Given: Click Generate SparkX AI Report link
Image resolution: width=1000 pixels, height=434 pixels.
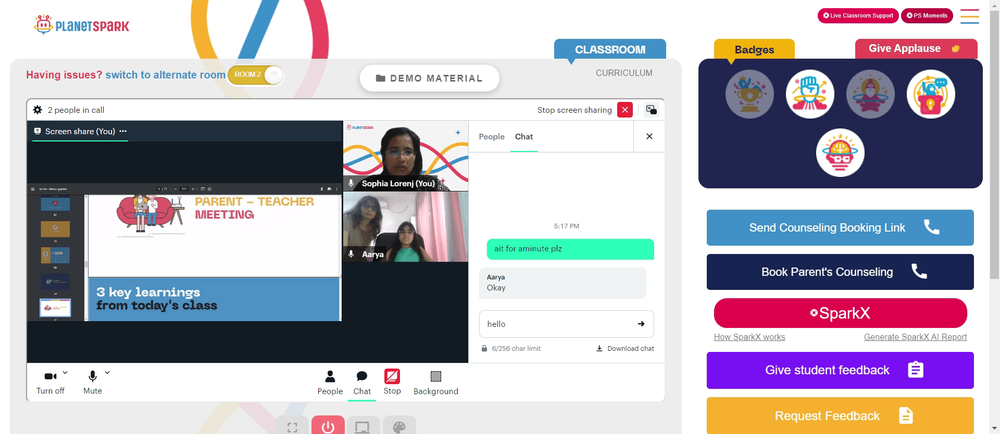Looking at the screenshot, I should [x=915, y=337].
